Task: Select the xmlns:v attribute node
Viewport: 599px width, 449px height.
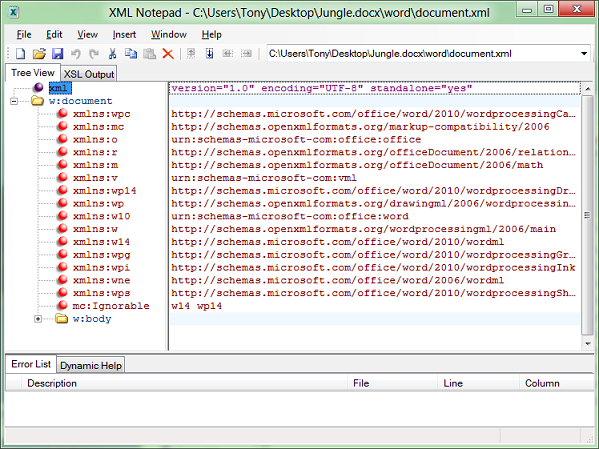Action: (95, 178)
